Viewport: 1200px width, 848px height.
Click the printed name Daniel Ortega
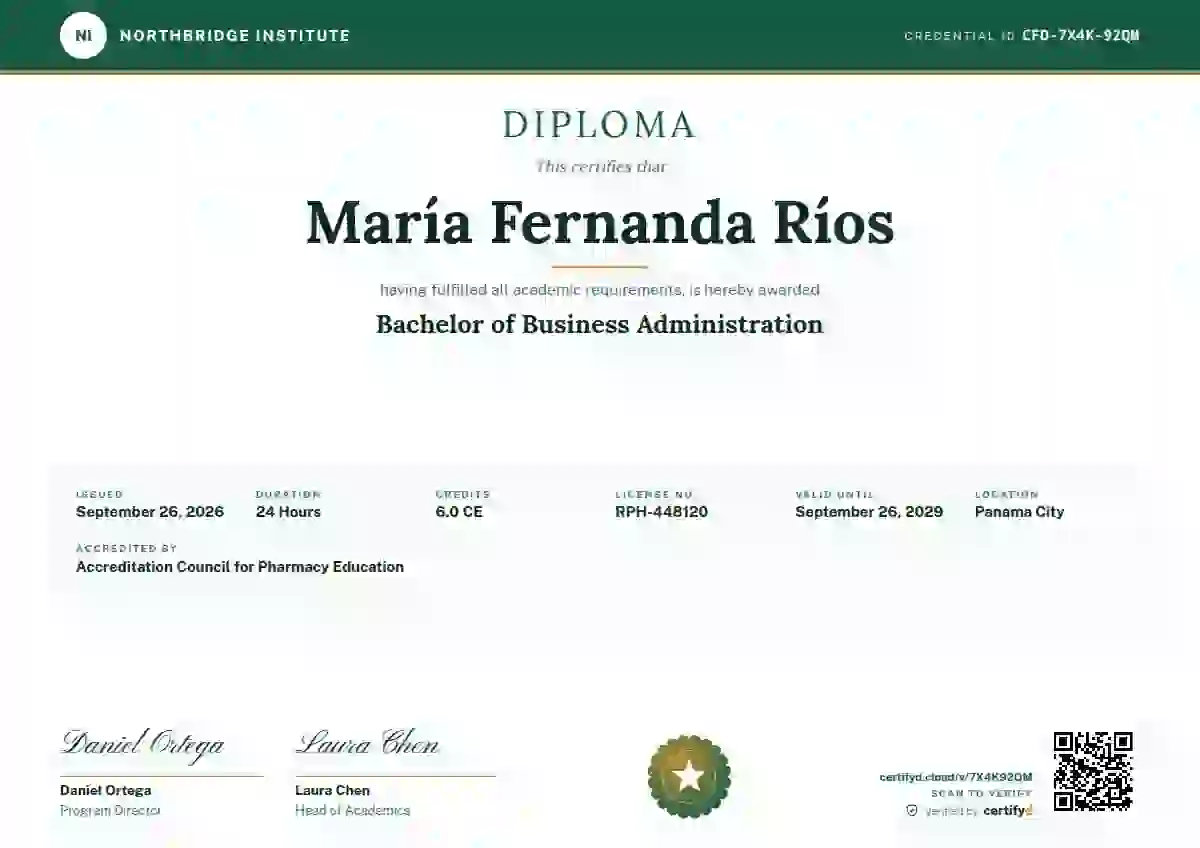106,791
